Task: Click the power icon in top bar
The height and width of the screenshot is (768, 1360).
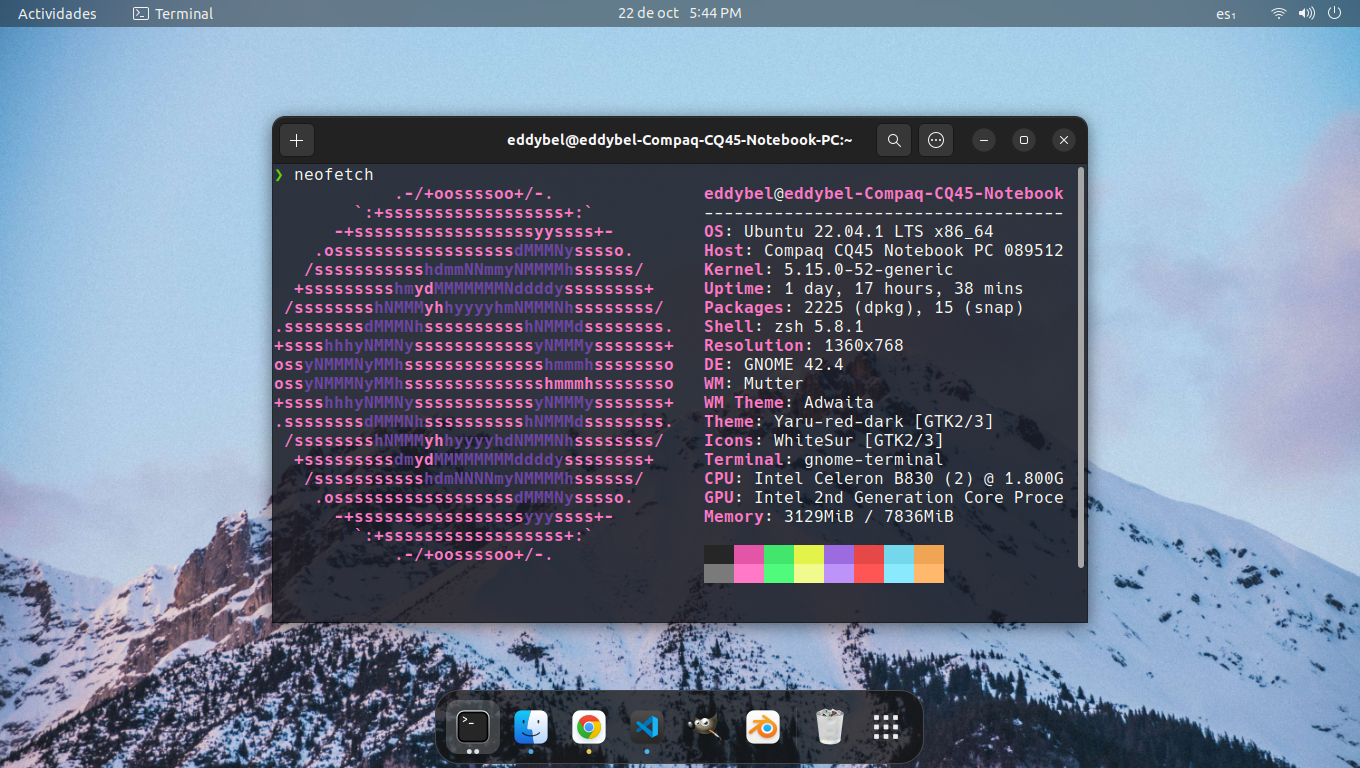Action: tap(1335, 14)
